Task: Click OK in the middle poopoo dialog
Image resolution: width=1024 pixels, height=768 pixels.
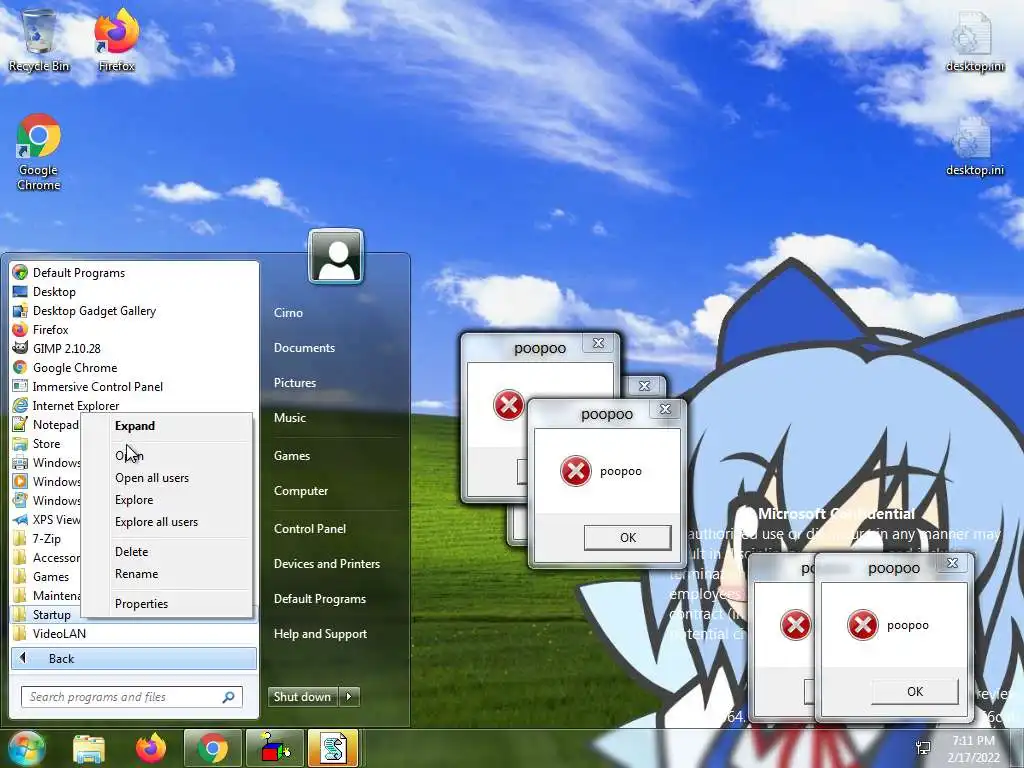Action: (x=628, y=537)
